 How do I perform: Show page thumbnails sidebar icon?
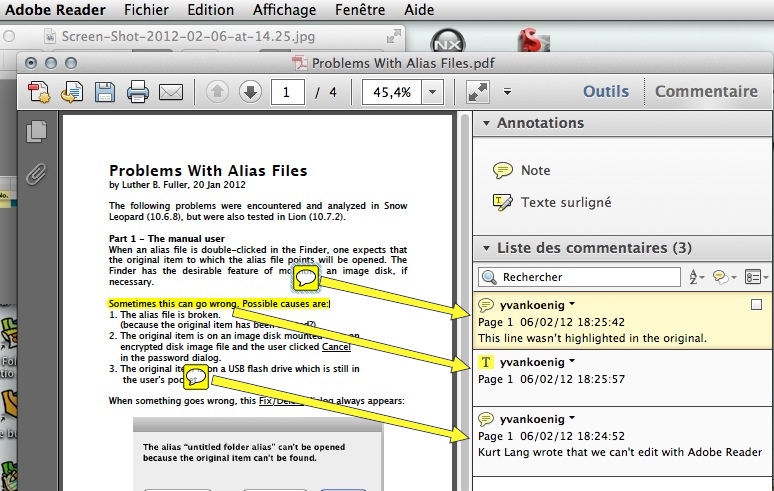[x=37, y=131]
